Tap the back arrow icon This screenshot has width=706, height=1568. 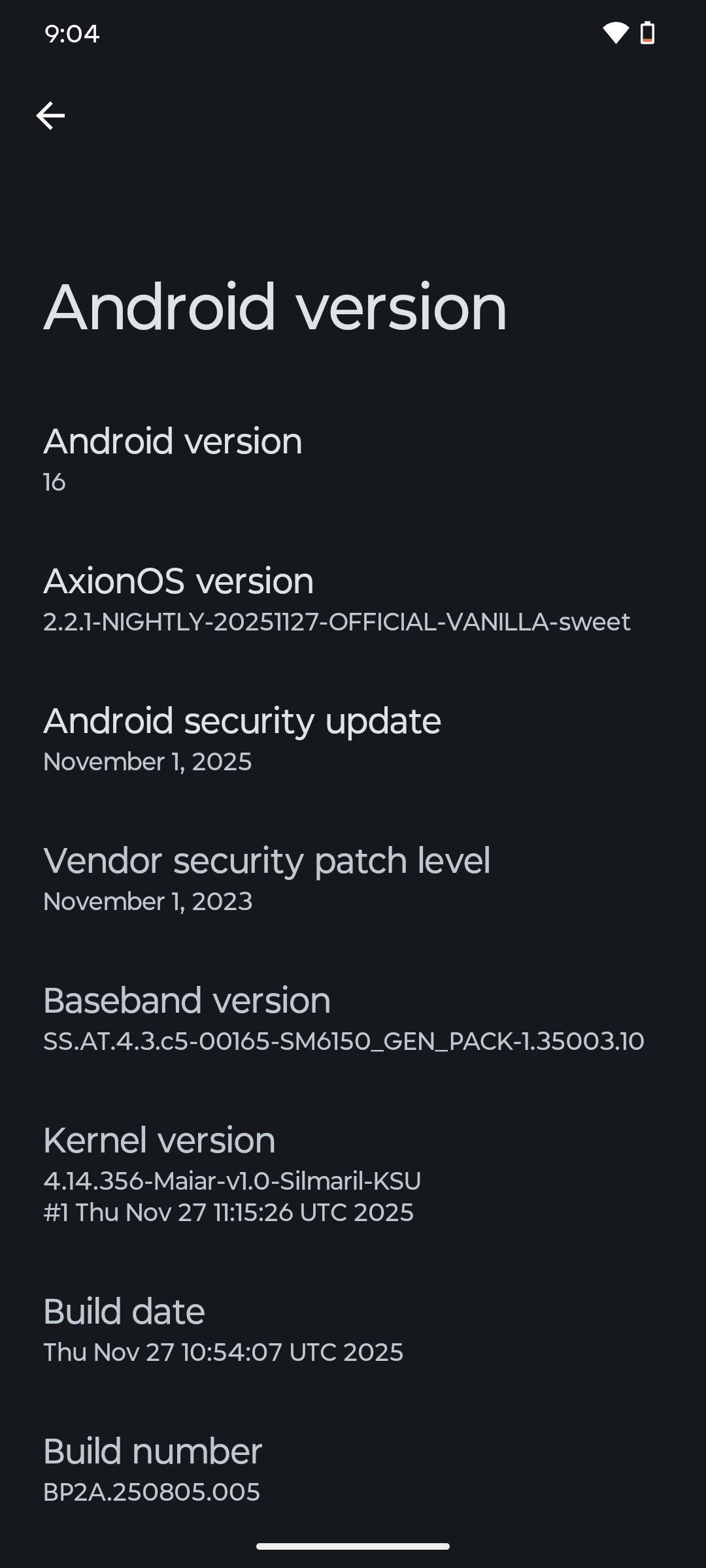pos(50,116)
